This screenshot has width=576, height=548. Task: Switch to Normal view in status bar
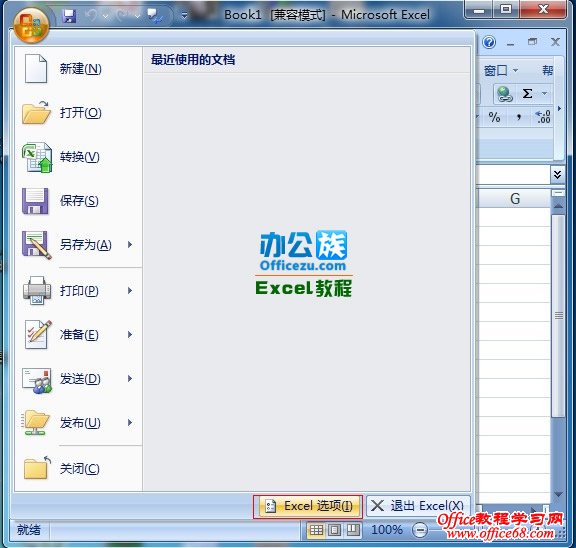click(316, 530)
